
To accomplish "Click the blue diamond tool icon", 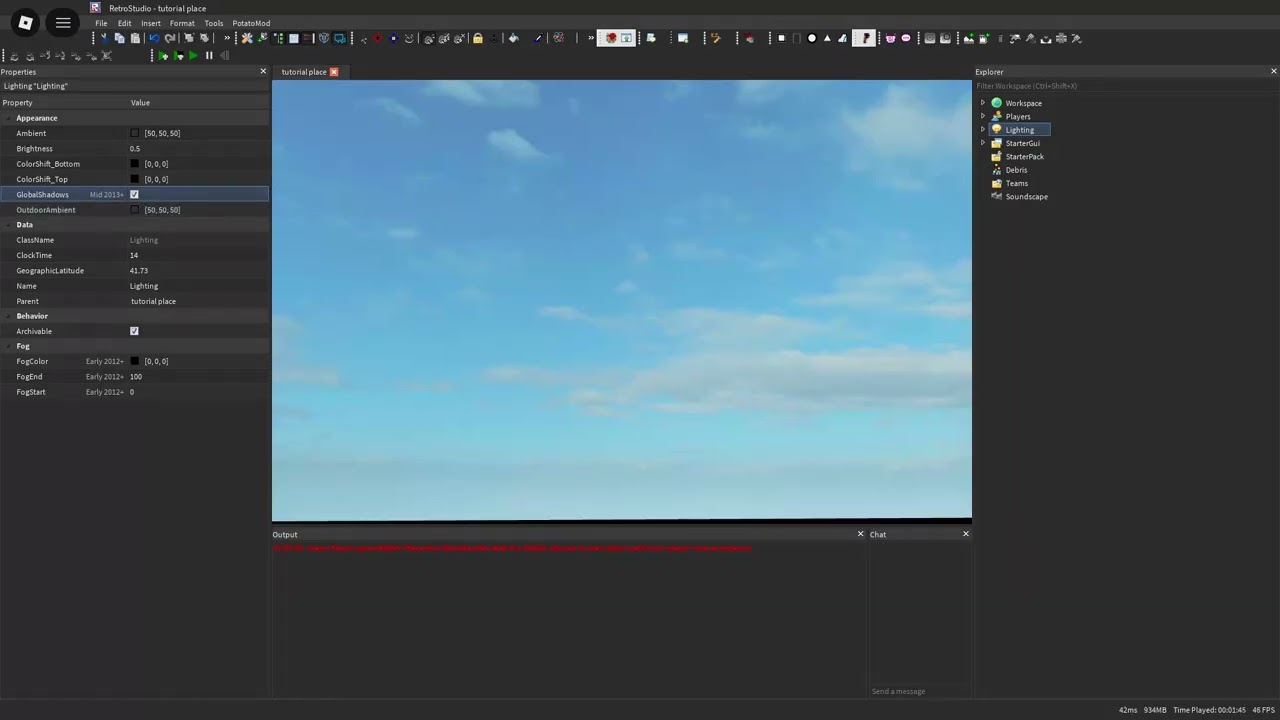I will click(393, 38).
